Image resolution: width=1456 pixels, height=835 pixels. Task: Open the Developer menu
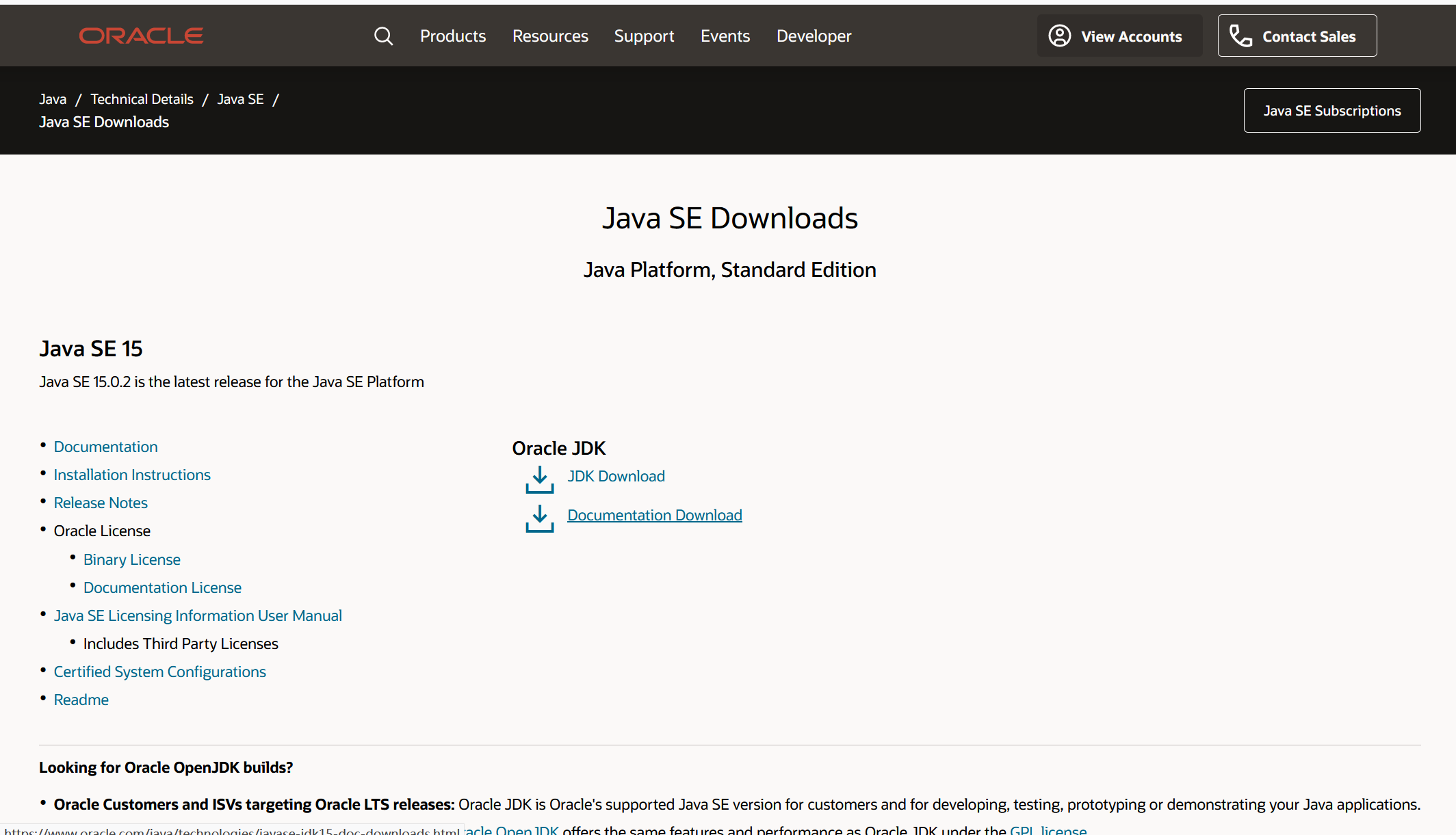click(x=814, y=36)
